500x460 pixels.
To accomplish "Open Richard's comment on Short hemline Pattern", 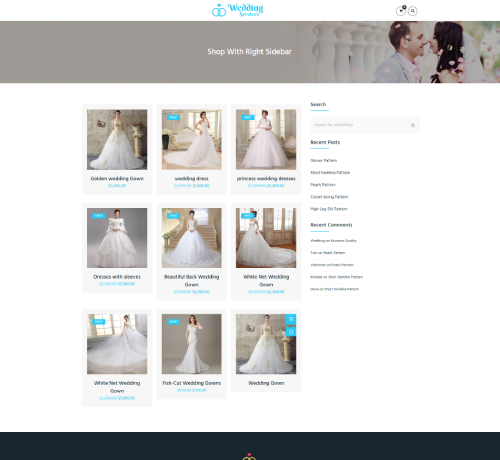I will pyautogui.click(x=336, y=277).
